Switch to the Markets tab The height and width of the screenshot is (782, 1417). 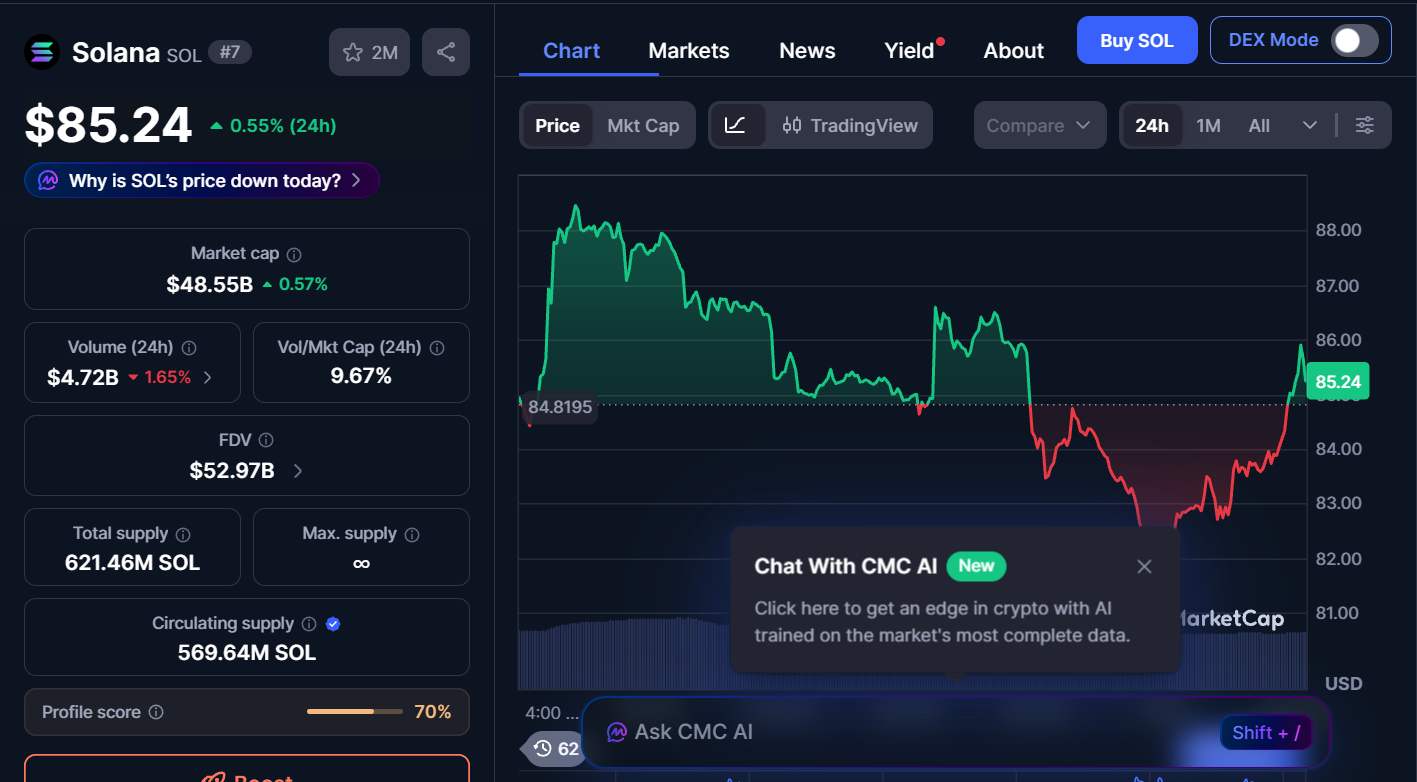click(688, 50)
